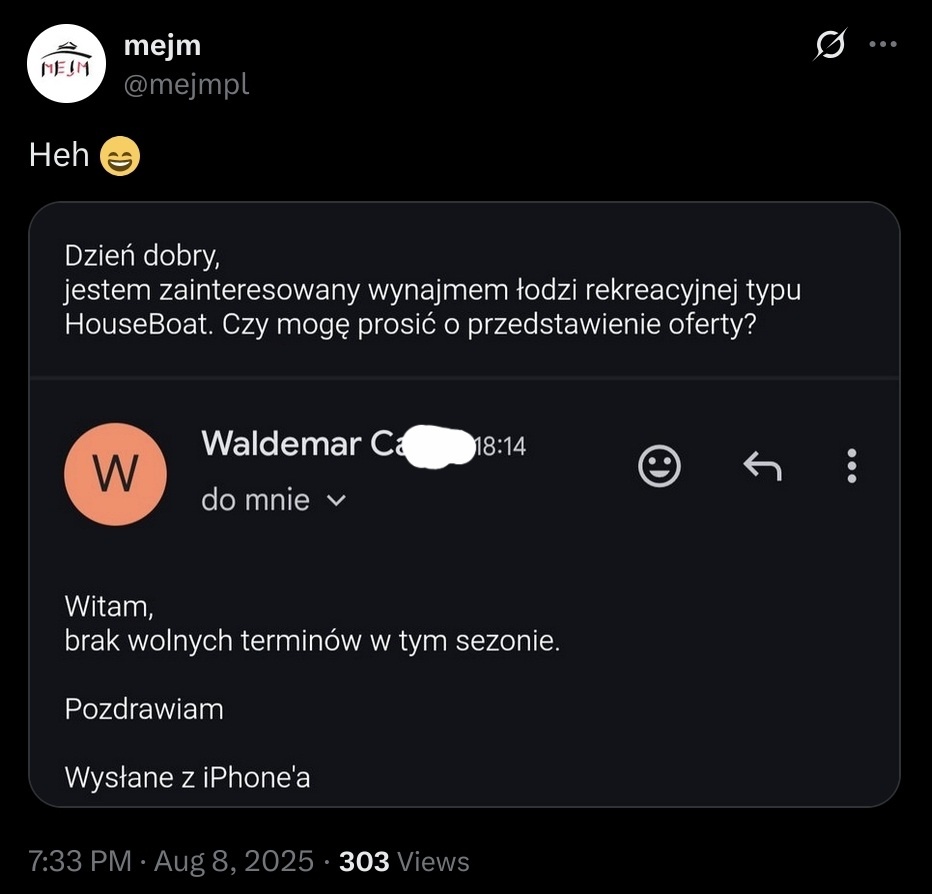Click the 303 Views count
The width and height of the screenshot is (932, 894).
[404, 861]
